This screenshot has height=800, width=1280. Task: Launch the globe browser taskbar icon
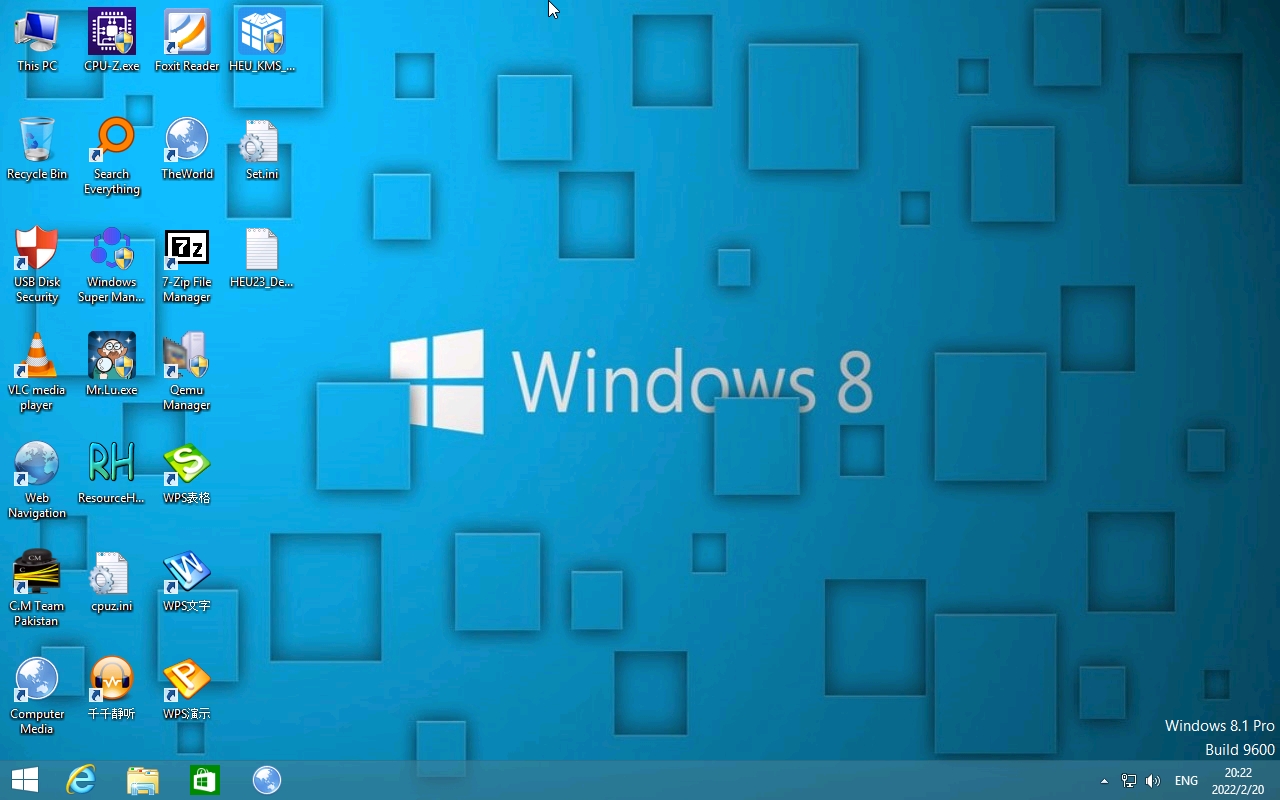click(x=267, y=780)
